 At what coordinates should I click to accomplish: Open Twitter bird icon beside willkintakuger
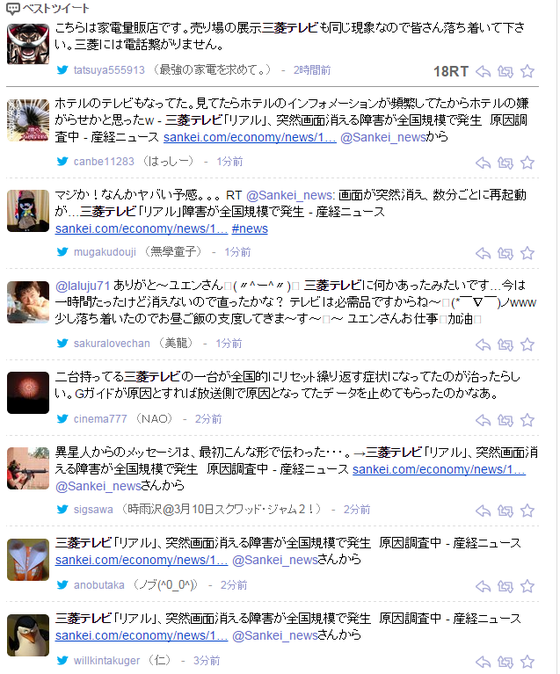[63, 660]
